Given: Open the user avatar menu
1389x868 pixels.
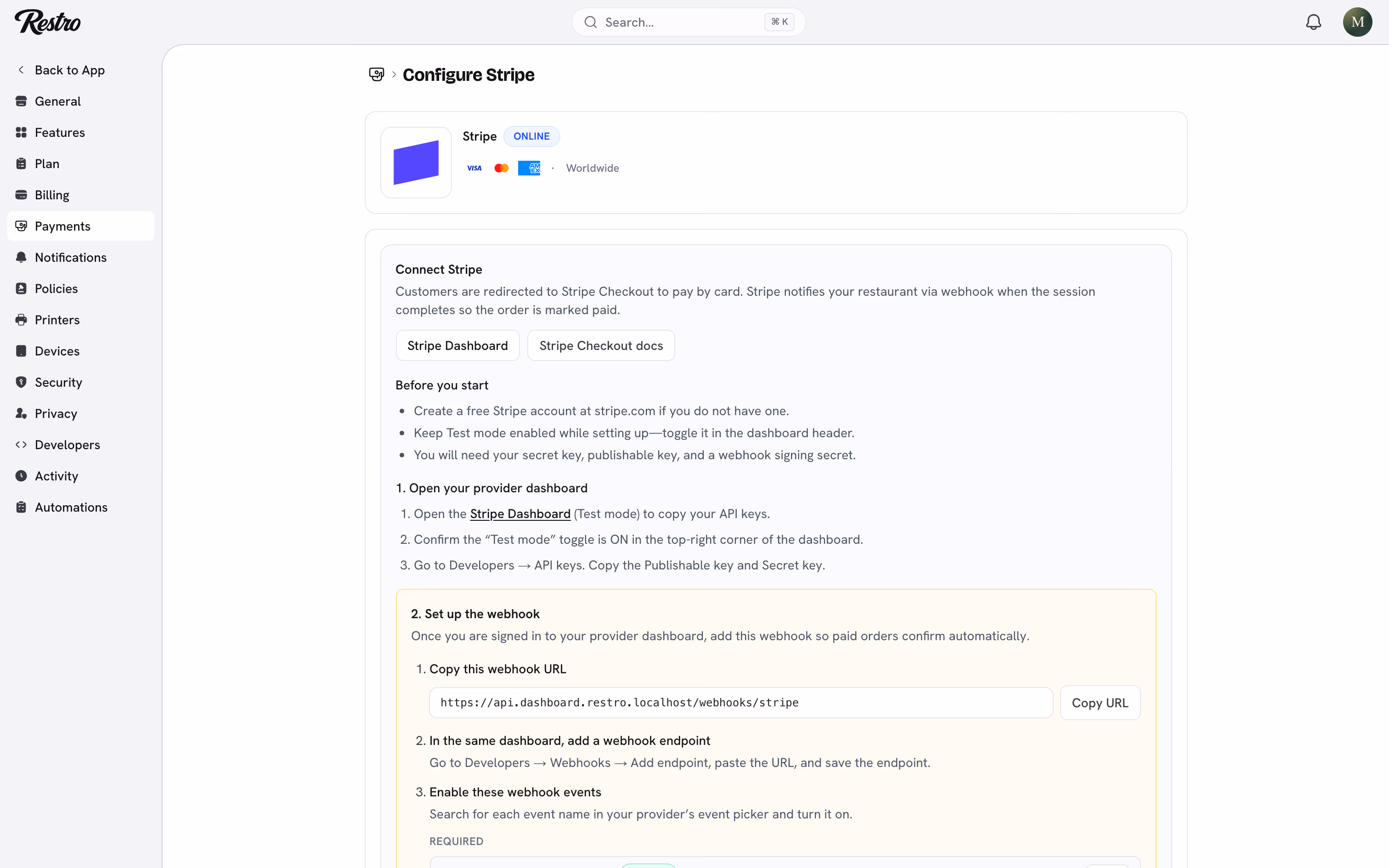Looking at the screenshot, I should point(1357,22).
